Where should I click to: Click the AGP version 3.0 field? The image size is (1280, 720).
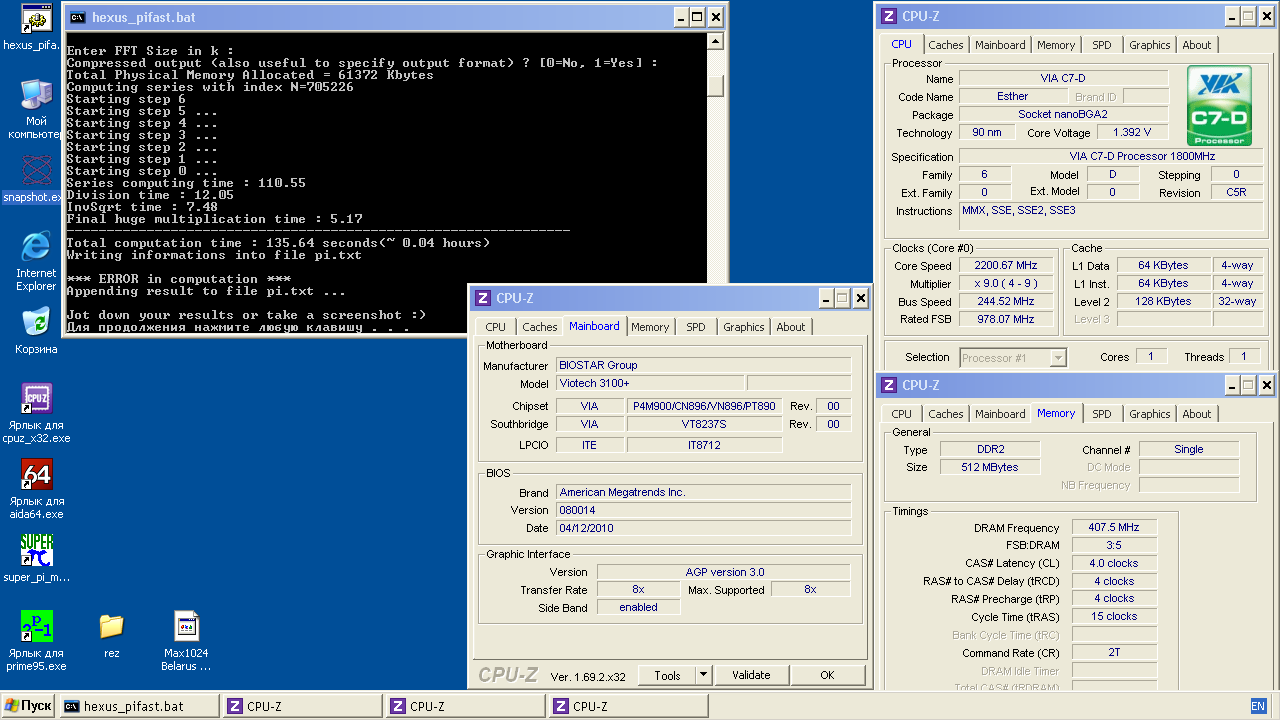pyautogui.click(x=724, y=572)
